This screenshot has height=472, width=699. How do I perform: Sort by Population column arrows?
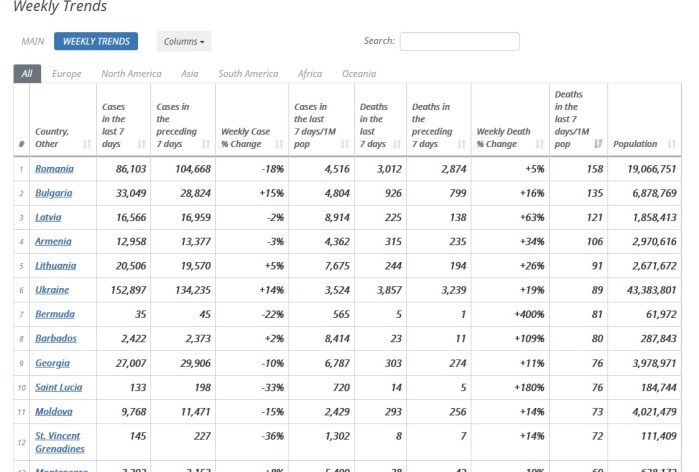671,144
